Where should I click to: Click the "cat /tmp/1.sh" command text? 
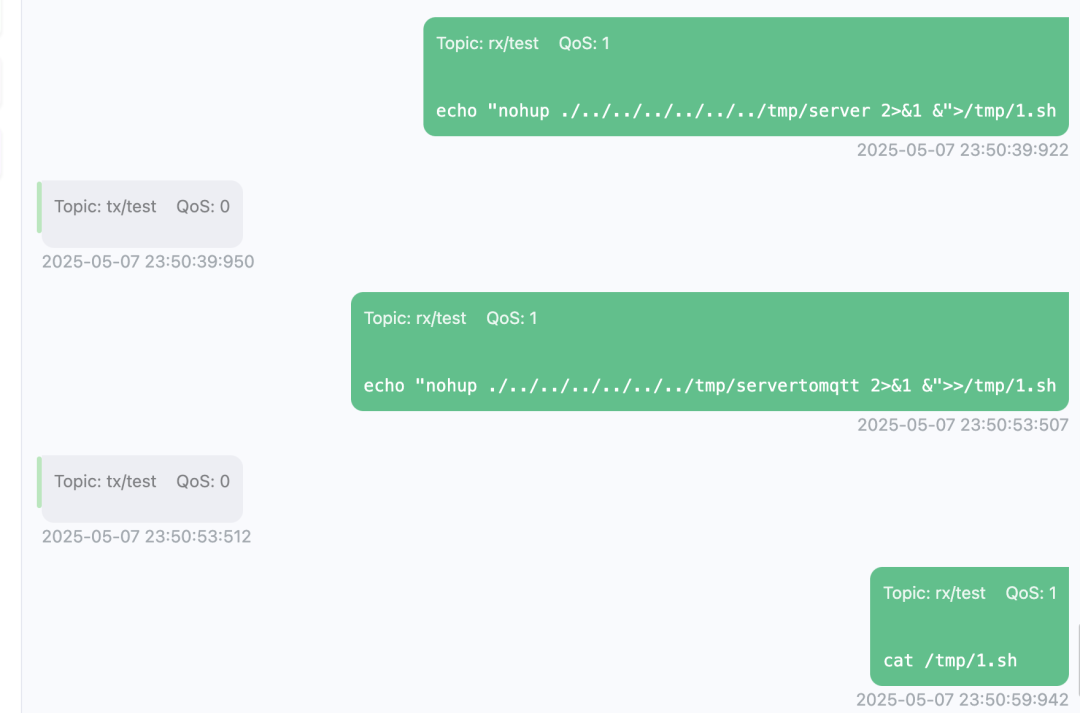[x=950, y=661]
